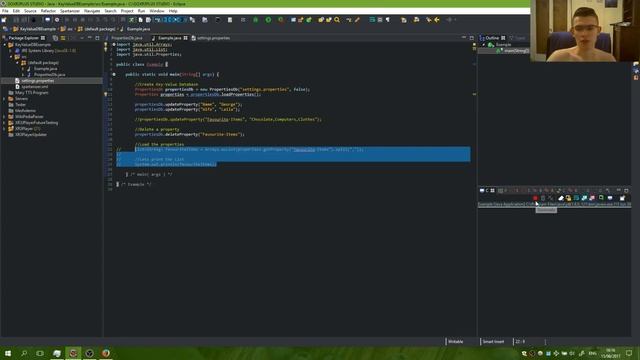640x360 pixels.
Task: Expand the WikiPediaParser project
Action: point(5,117)
